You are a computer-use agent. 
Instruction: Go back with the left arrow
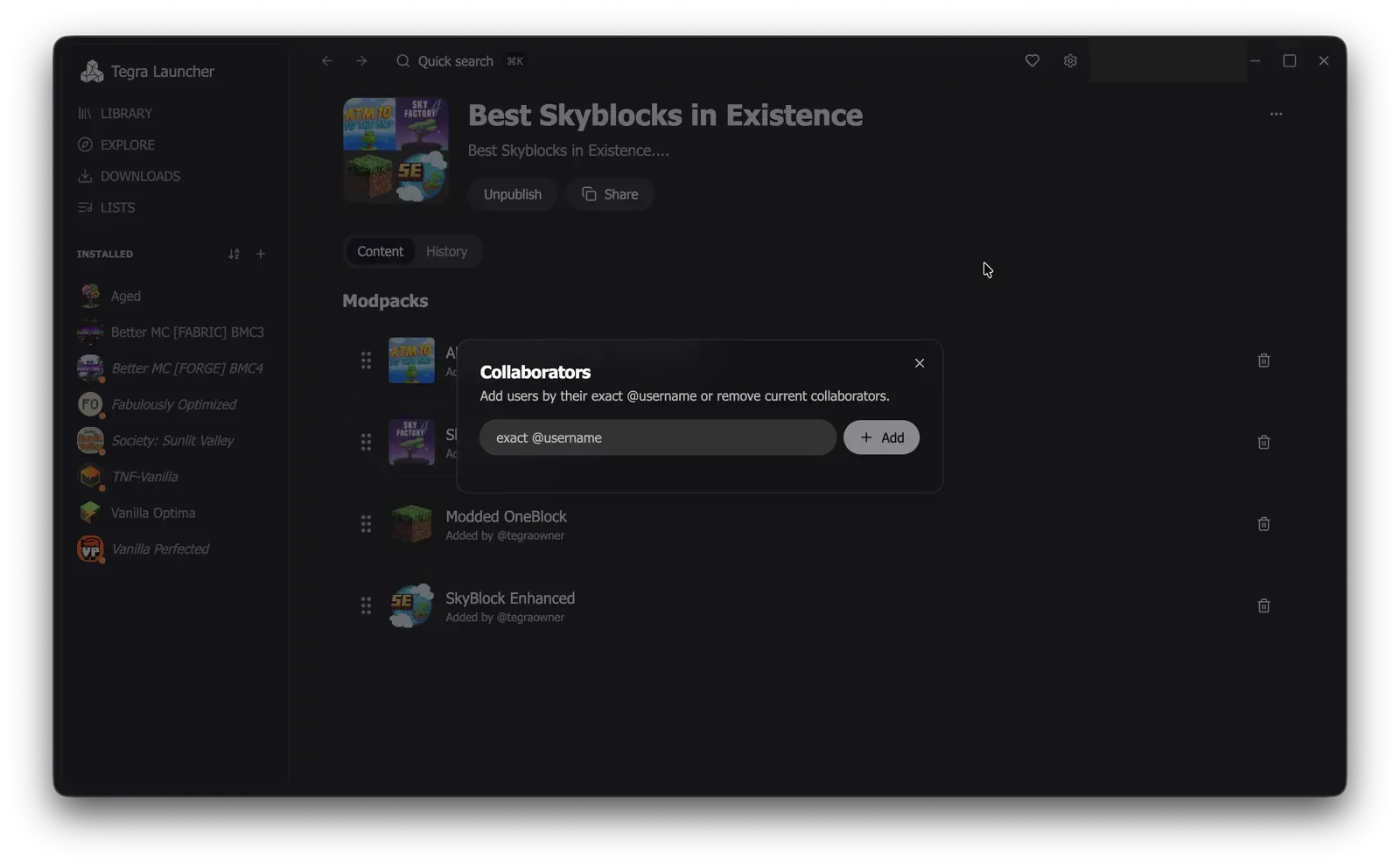coord(326,61)
